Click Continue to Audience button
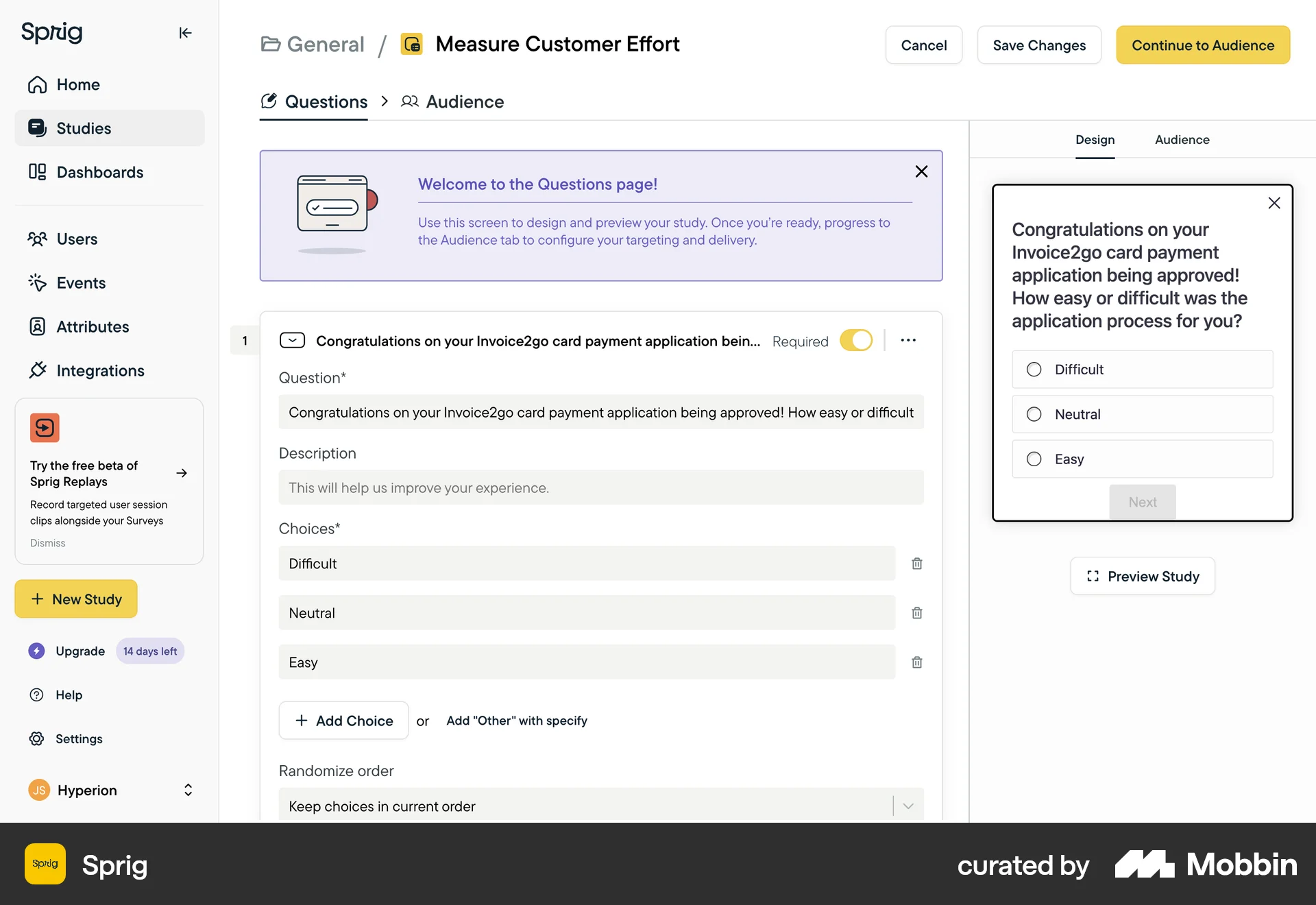The image size is (1316, 905). [x=1202, y=45]
